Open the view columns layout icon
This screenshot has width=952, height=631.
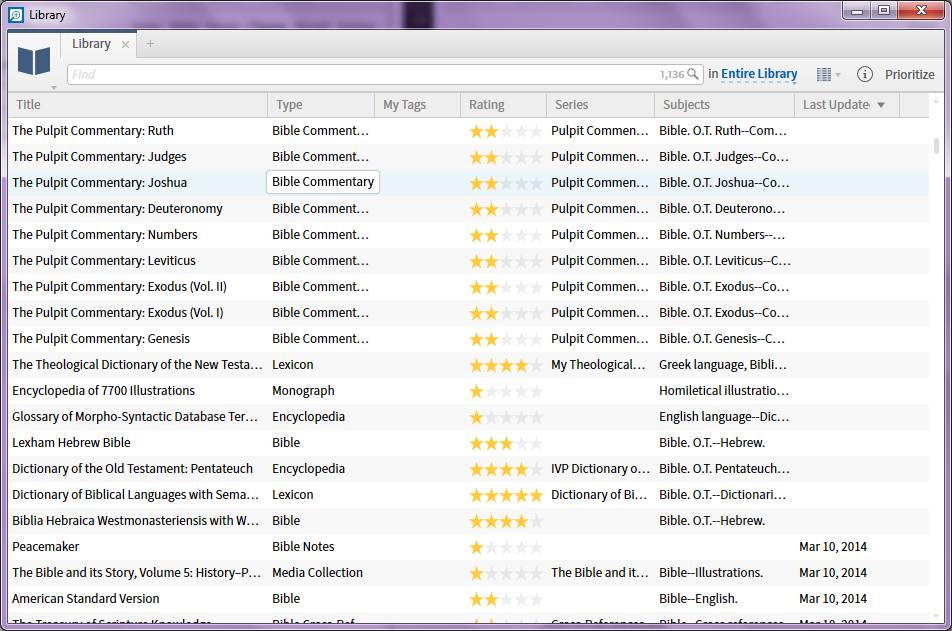[x=823, y=74]
